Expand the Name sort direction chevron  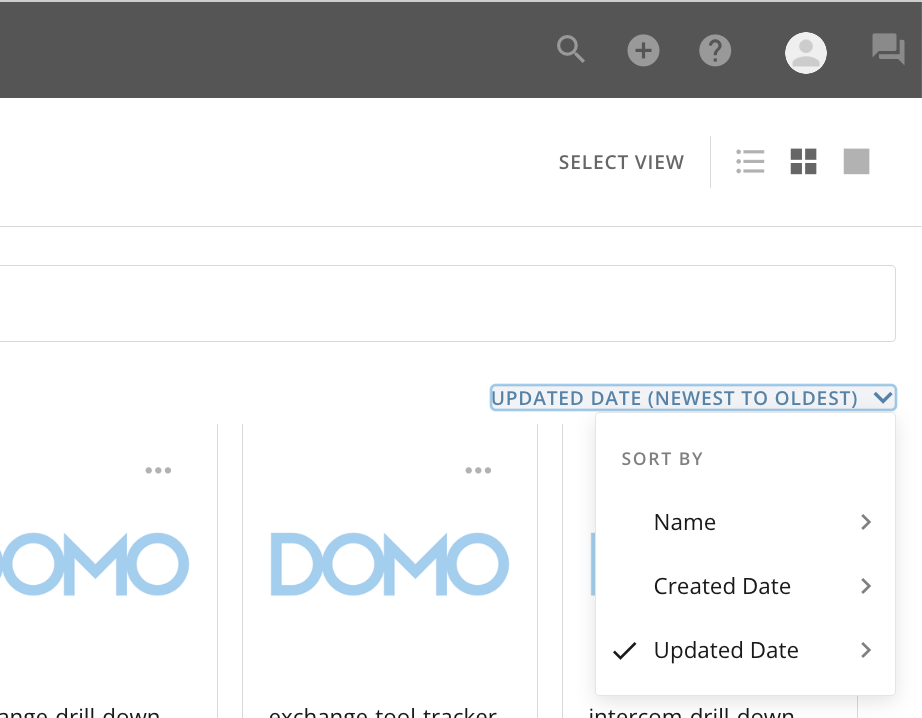pyautogui.click(x=864, y=522)
